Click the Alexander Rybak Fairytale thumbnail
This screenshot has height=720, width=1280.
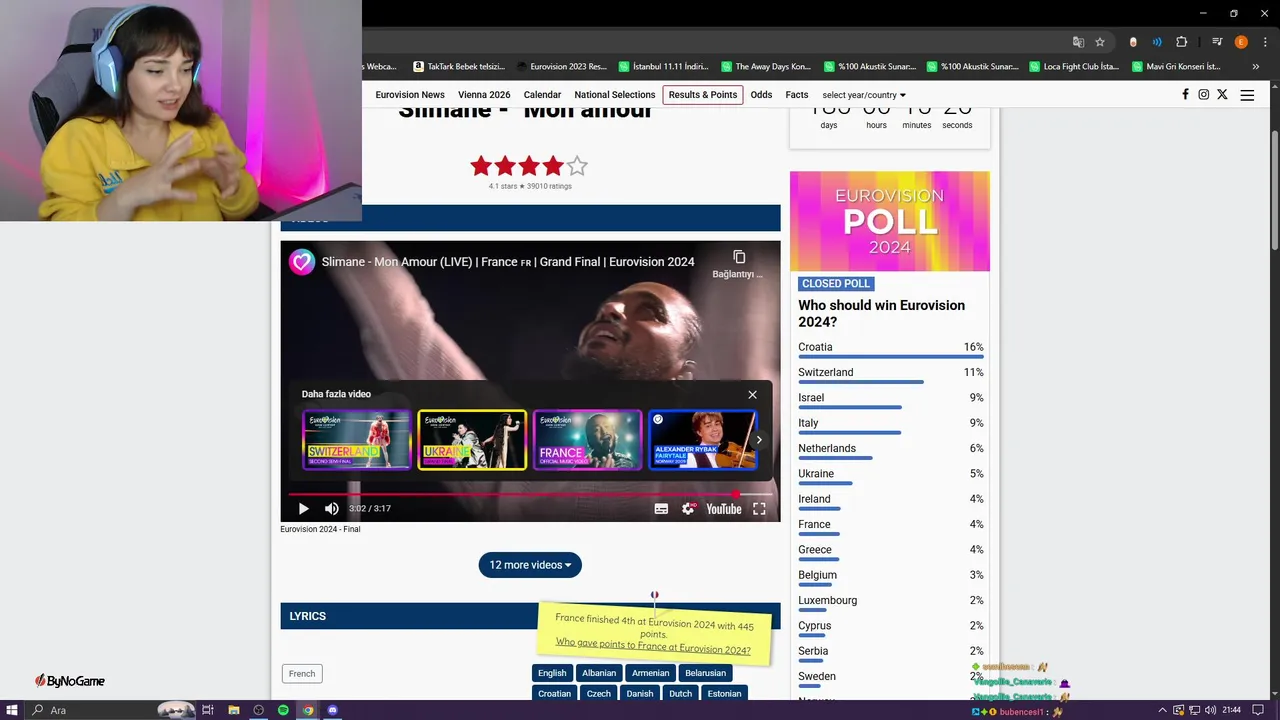pyautogui.click(x=702, y=440)
